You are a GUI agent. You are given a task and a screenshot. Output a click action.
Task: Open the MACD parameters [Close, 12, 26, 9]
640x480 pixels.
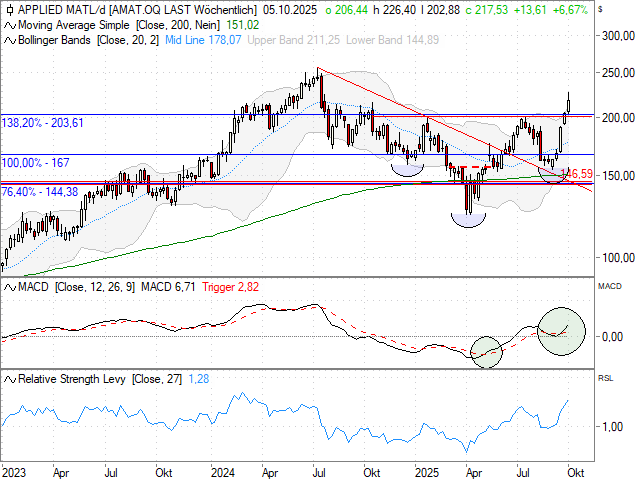tap(95, 287)
